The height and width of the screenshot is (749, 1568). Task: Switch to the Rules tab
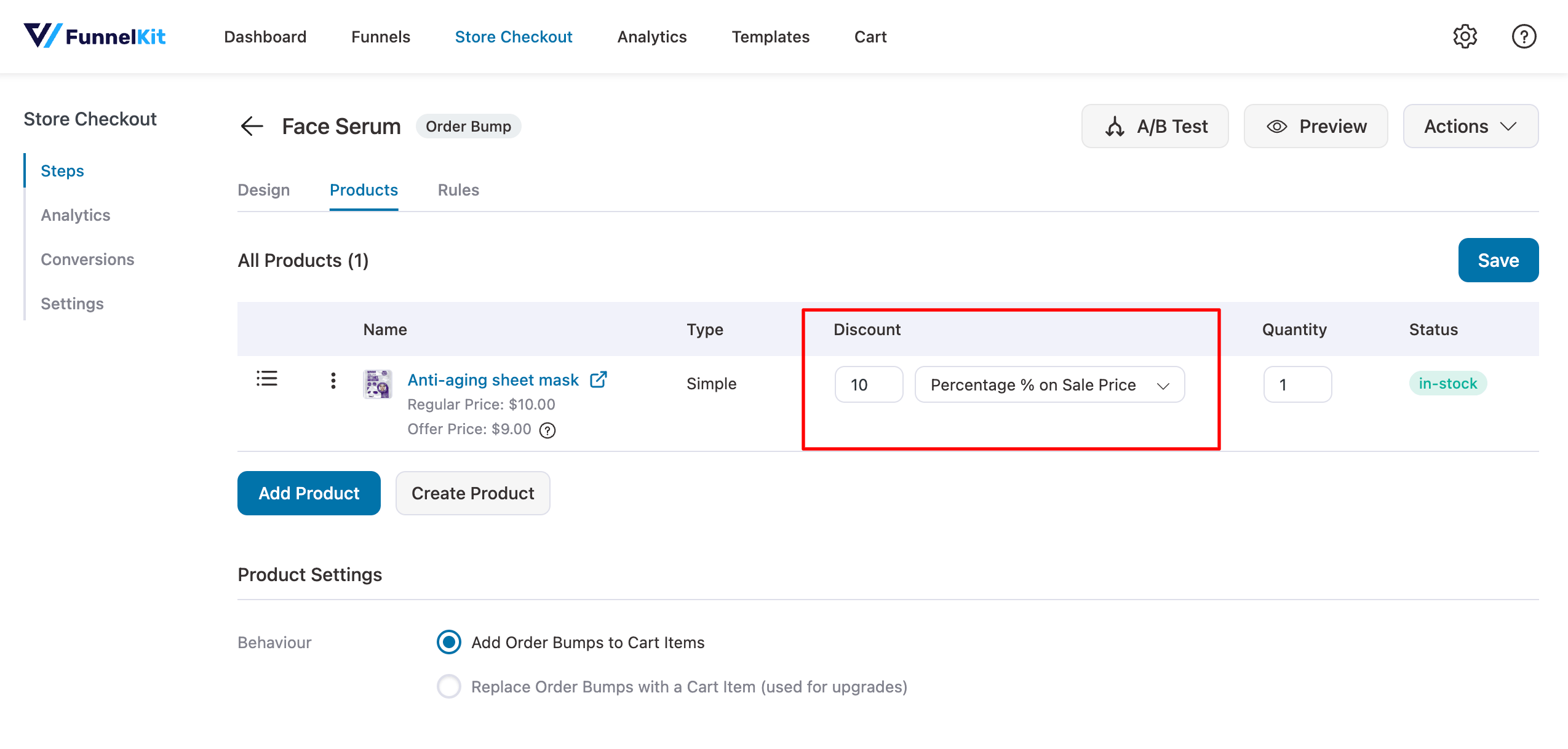click(x=458, y=190)
